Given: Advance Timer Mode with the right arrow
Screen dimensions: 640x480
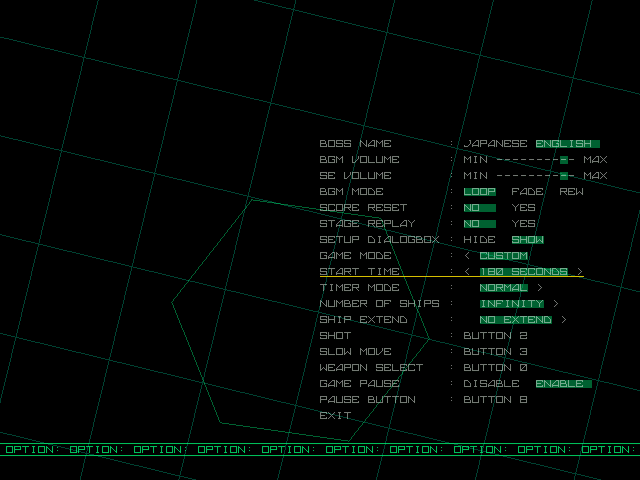Looking at the screenshot, I should point(539,288).
